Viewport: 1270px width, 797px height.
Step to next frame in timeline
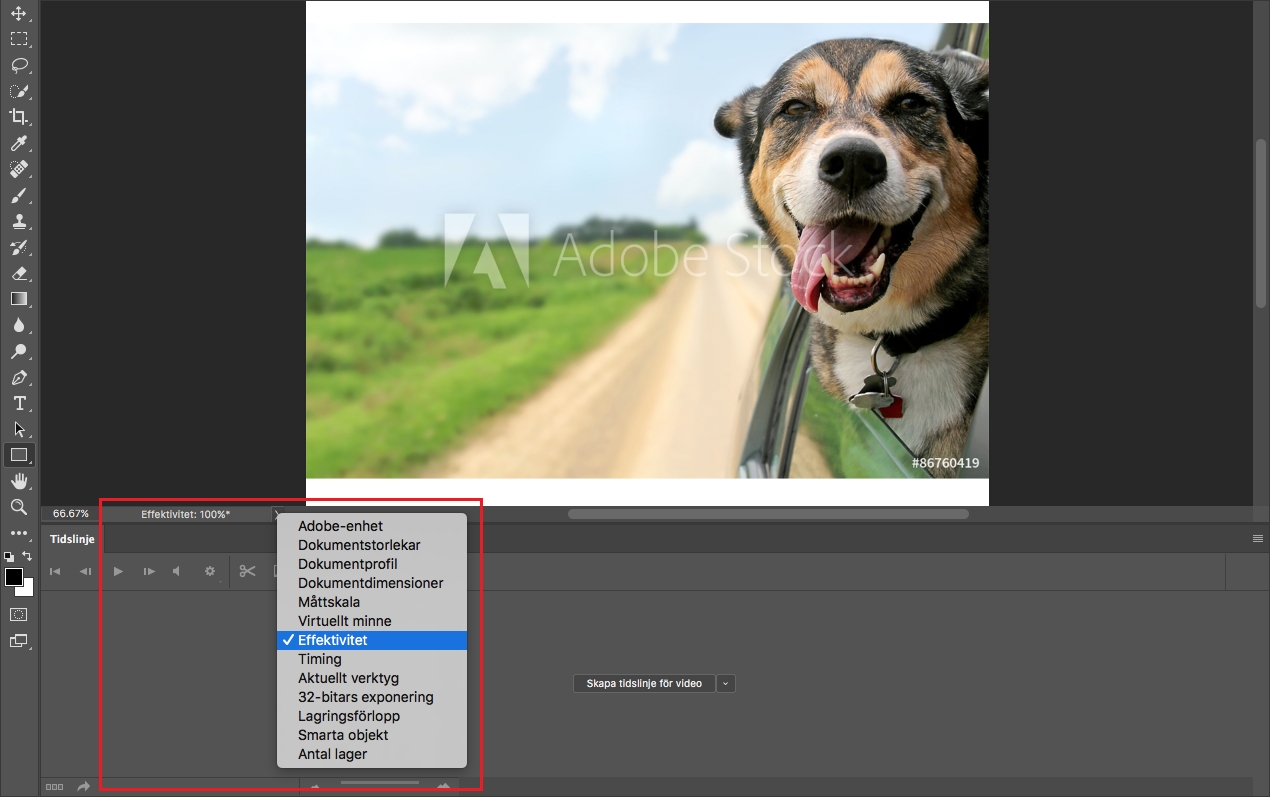point(149,572)
